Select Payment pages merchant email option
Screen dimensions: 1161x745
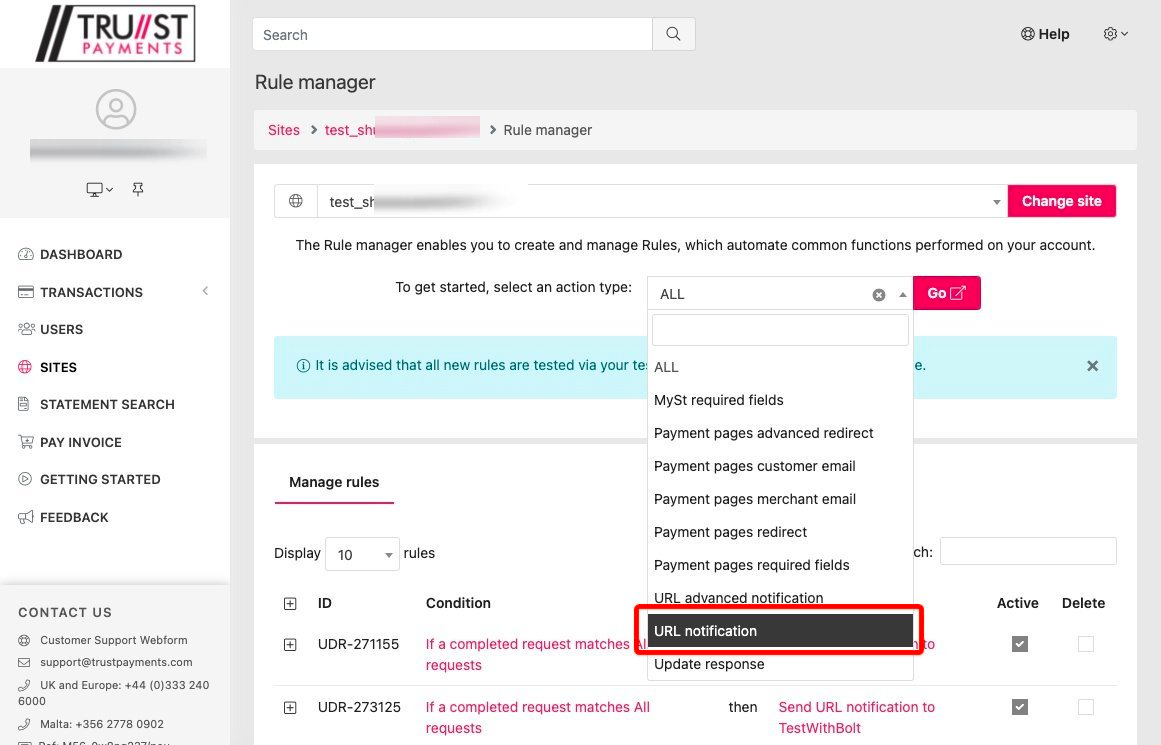click(780, 499)
